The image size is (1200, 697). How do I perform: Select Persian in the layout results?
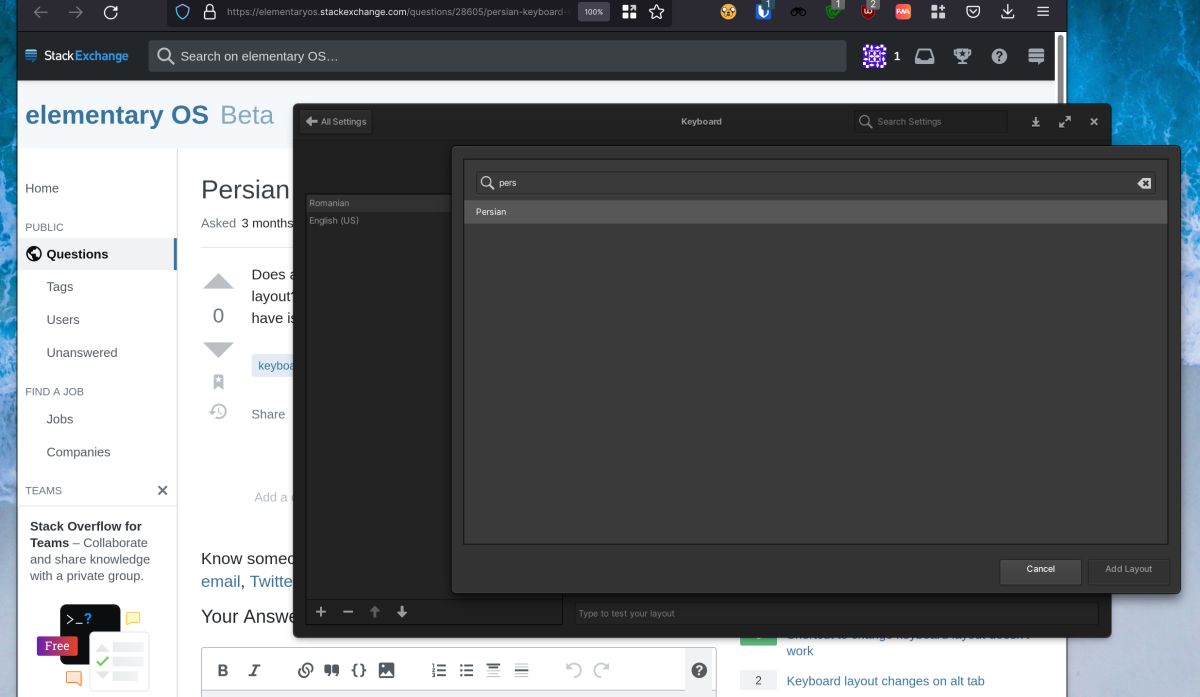[x=815, y=212]
